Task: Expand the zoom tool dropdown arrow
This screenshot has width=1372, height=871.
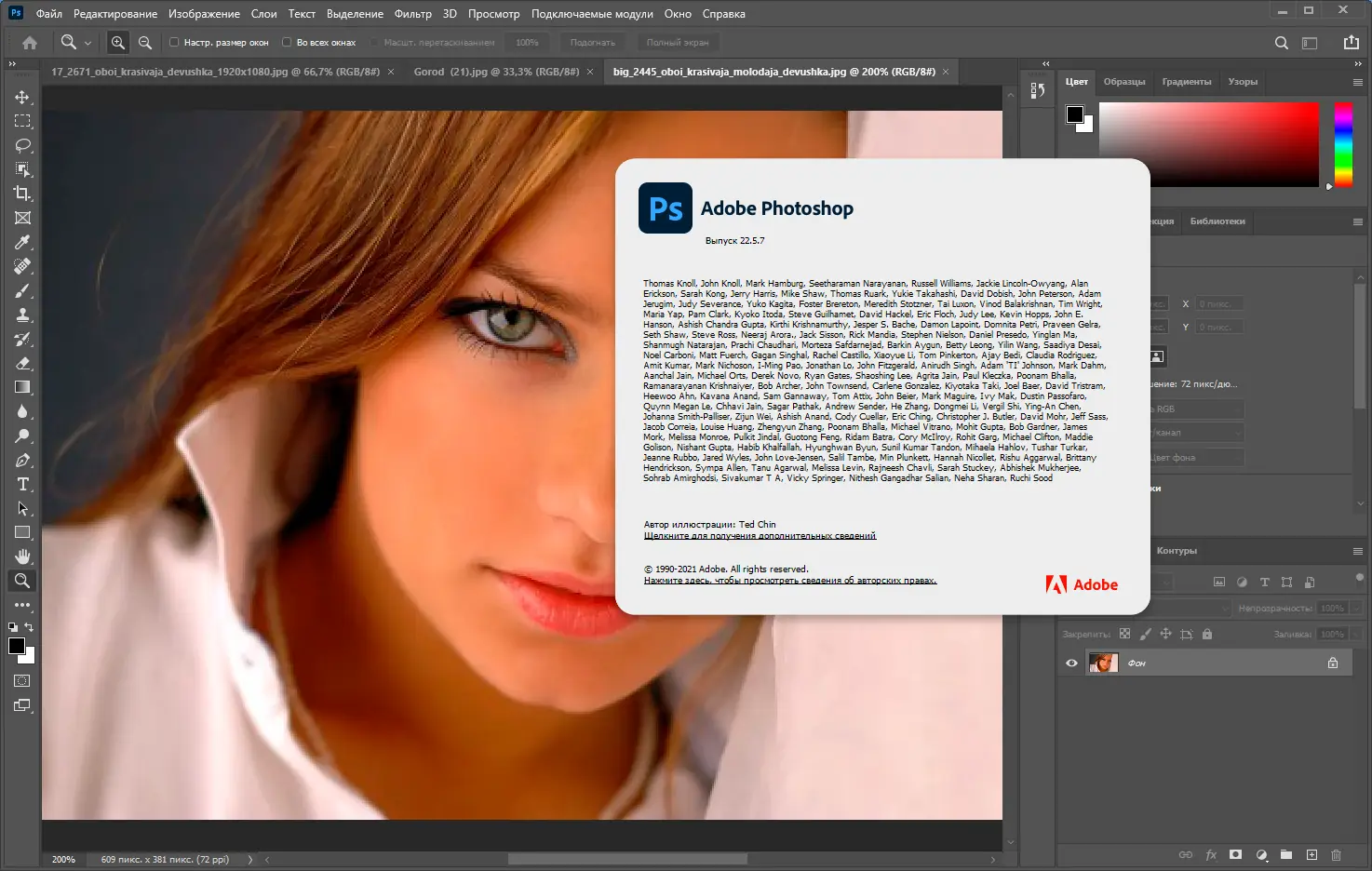Action: (88, 42)
